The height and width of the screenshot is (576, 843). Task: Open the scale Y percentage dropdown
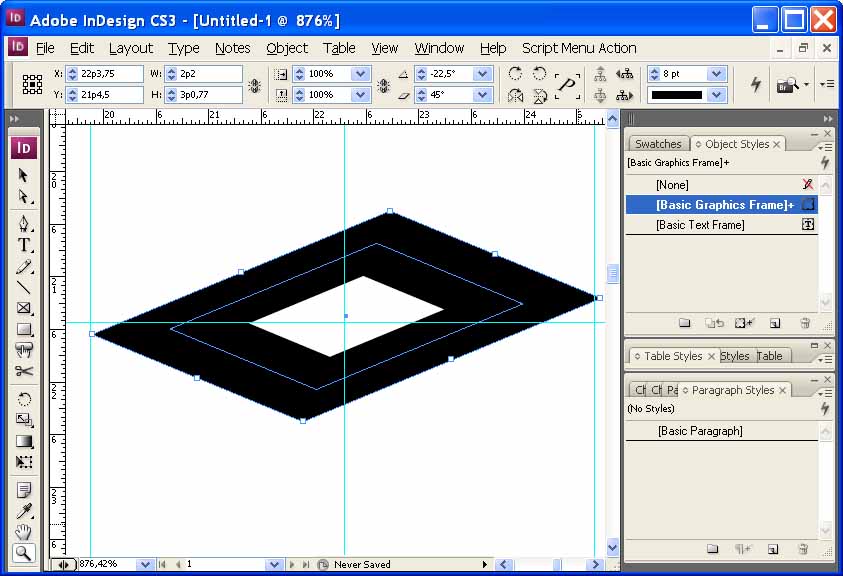click(x=360, y=95)
